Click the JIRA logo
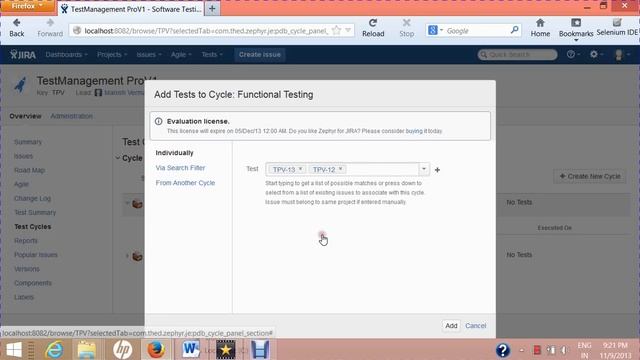This screenshot has width=640, height=360. point(23,55)
